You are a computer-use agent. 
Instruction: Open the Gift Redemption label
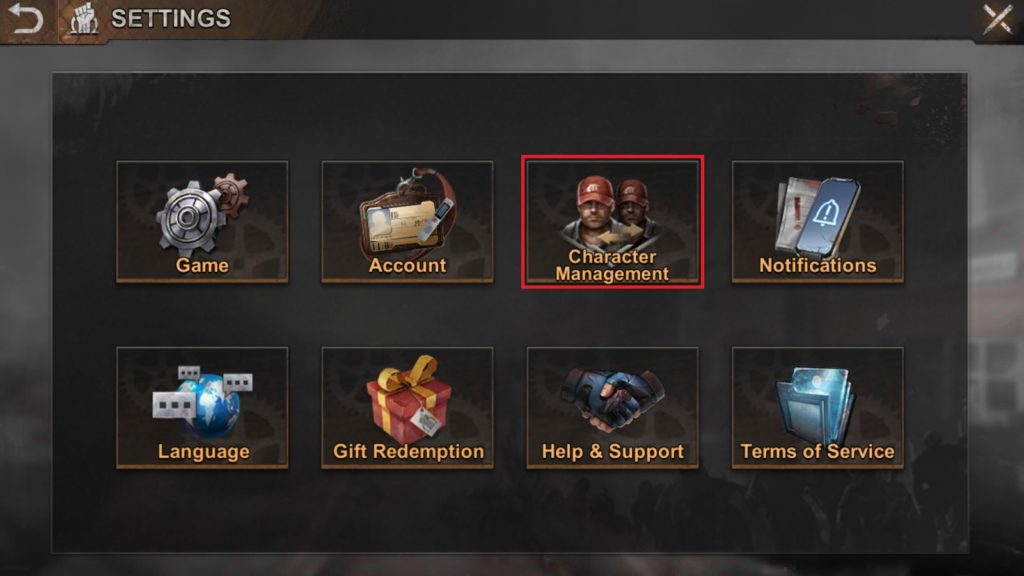tap(408, 451)
